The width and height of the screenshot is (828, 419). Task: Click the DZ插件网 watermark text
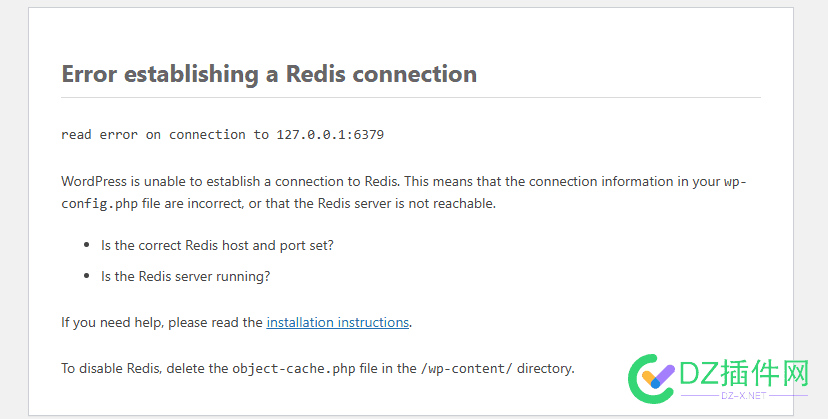tap(744, 373)
